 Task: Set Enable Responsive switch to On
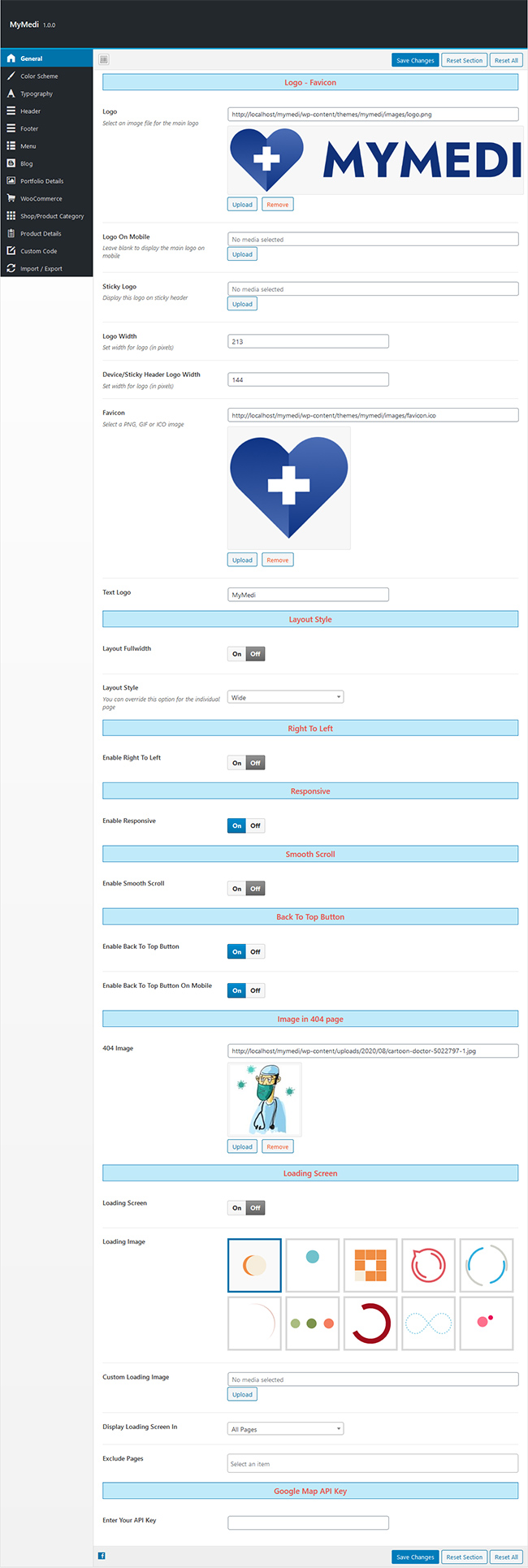(x=236, y=825)
